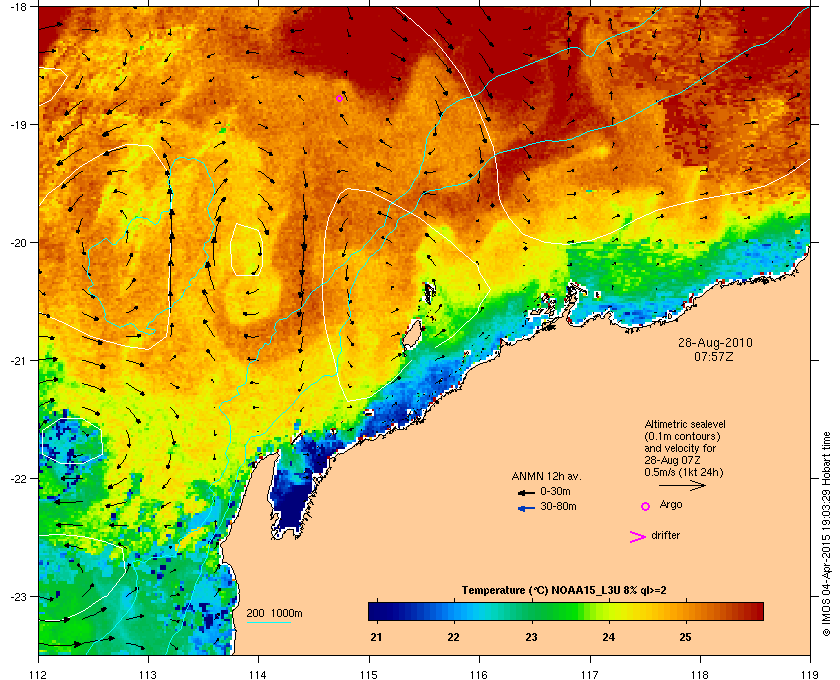This screenshot has height=680, width=840.
Task: Click the longitude axis label 116
Action: click(x=479, y=675)
